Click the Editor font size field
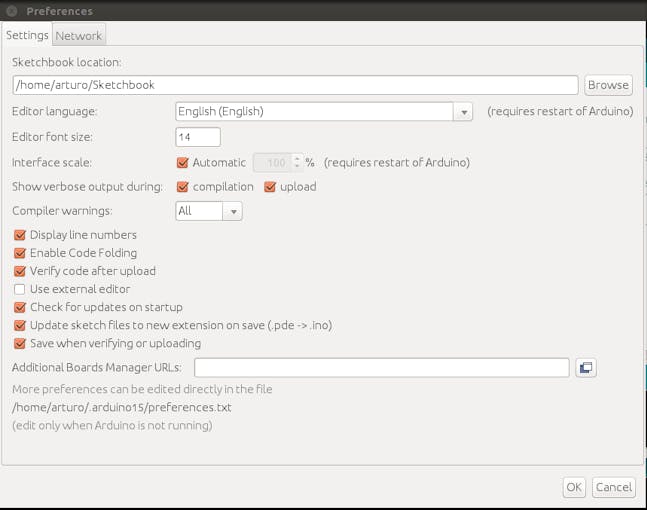The image size is (647, 510). point(198,137)
